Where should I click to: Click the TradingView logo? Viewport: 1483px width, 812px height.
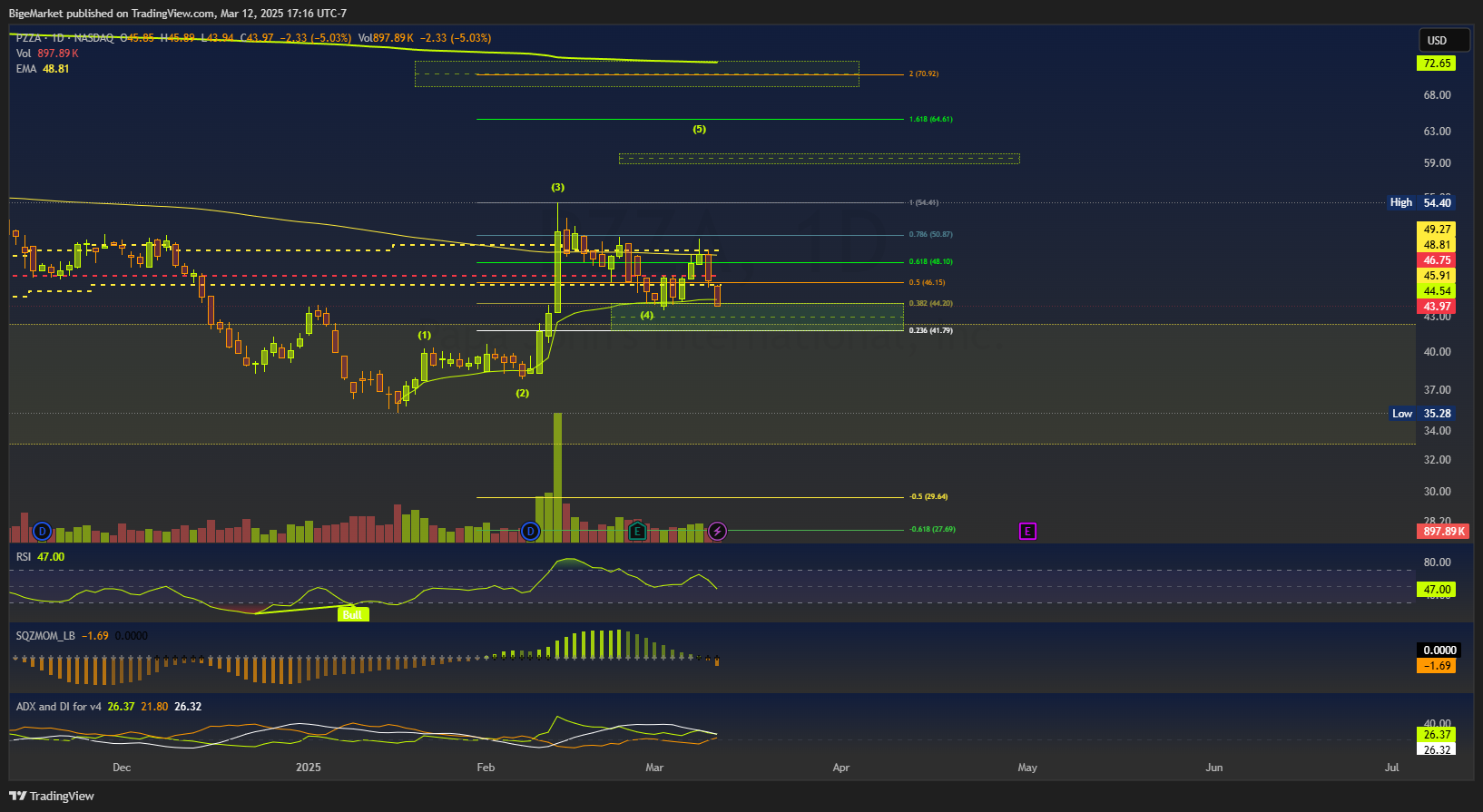tap(52, 796)
